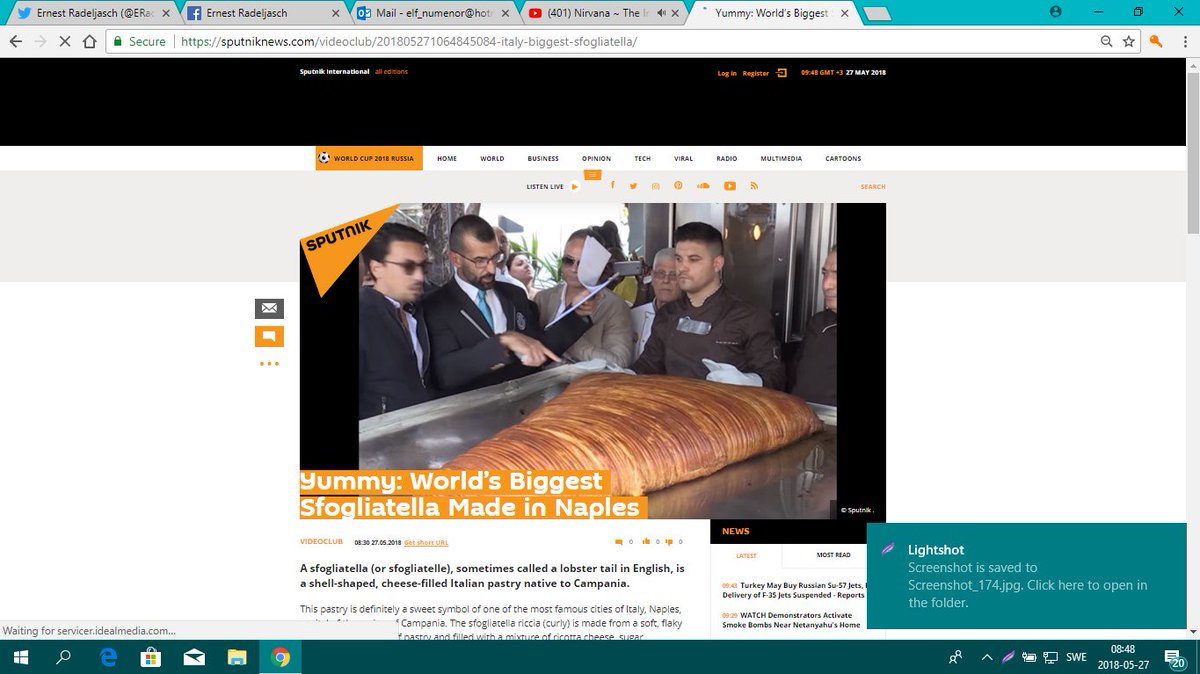Screen dimensions: 1200x674
Task: Click the Chrome back arrow
Action: click(15, 42)
